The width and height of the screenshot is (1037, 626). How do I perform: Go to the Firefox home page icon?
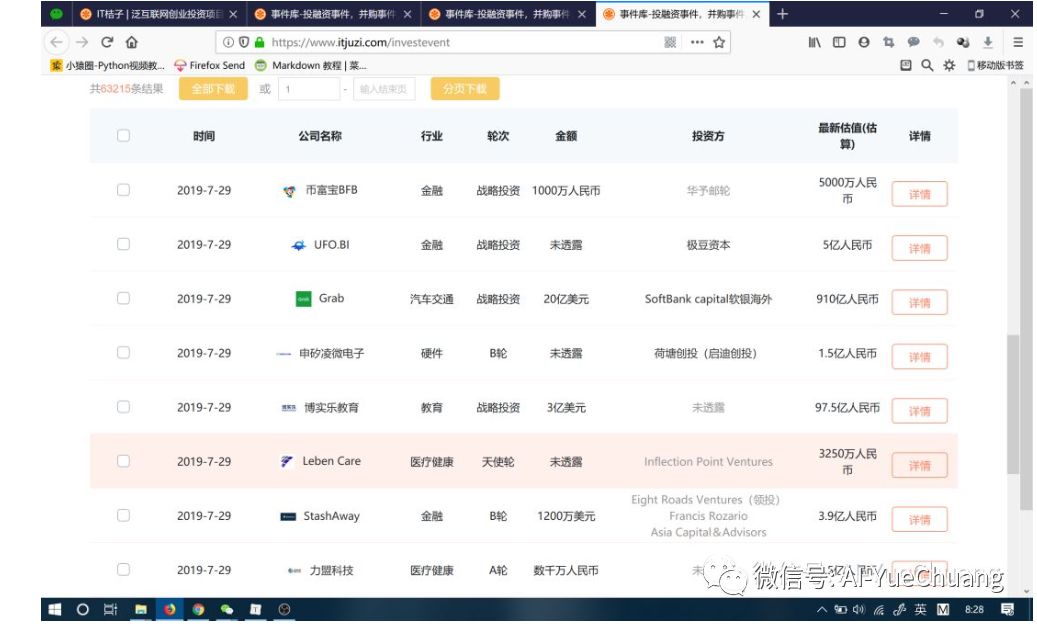click(x=132, y=42)
